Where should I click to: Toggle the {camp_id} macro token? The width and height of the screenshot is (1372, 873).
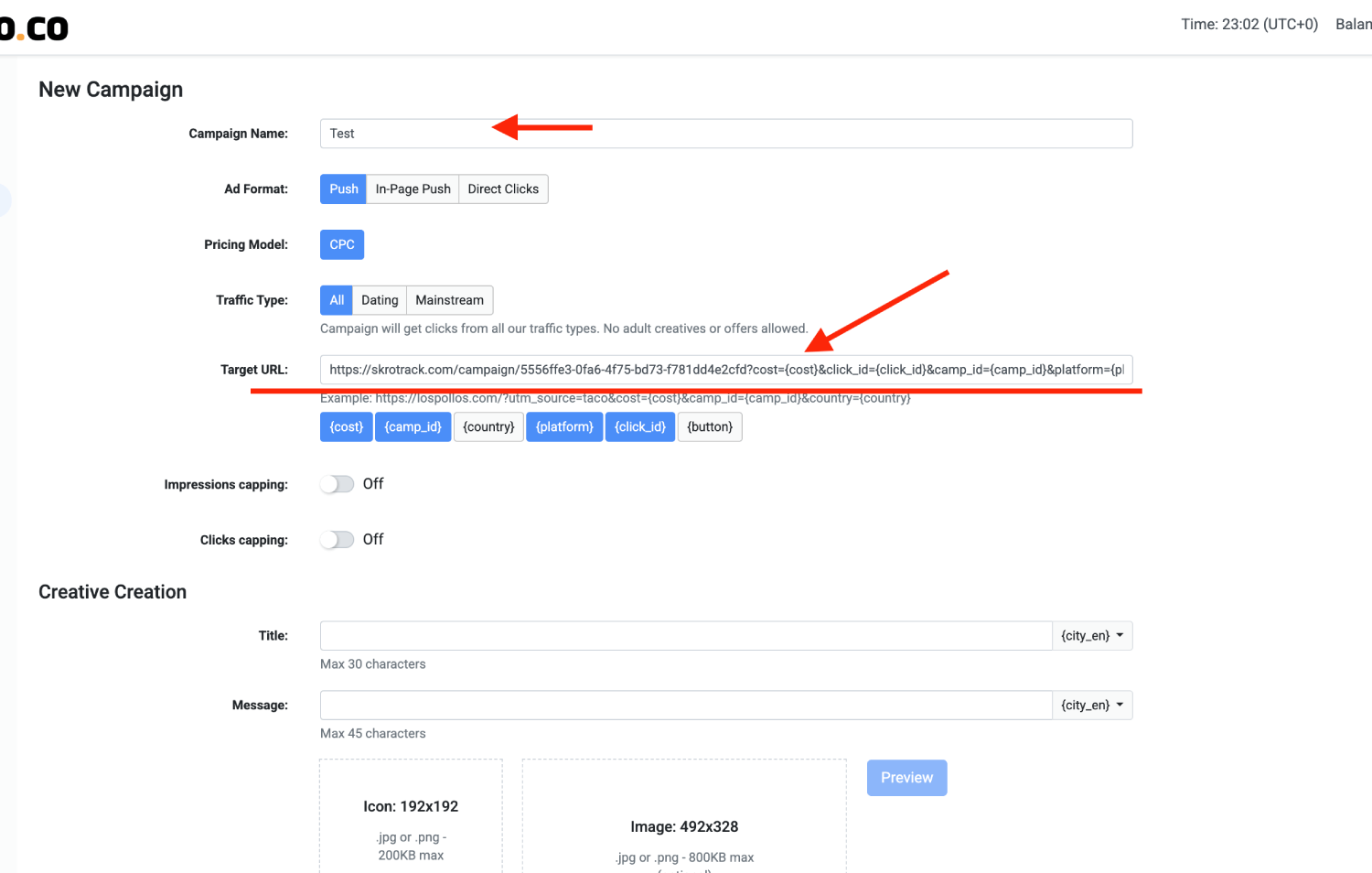(x=413, y=427)
